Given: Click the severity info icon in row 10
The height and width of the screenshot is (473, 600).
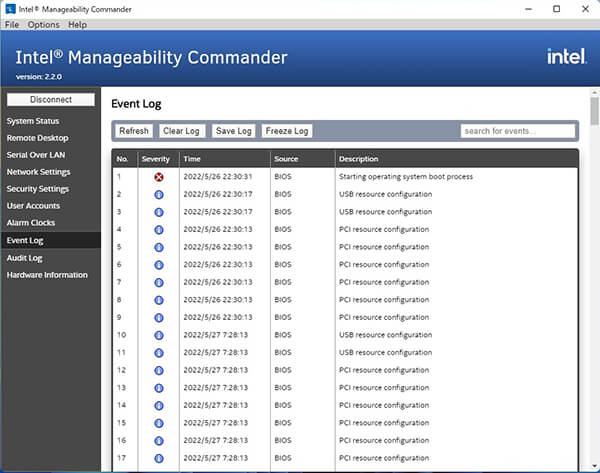Looking at the screenshot, I should [158, 335].
